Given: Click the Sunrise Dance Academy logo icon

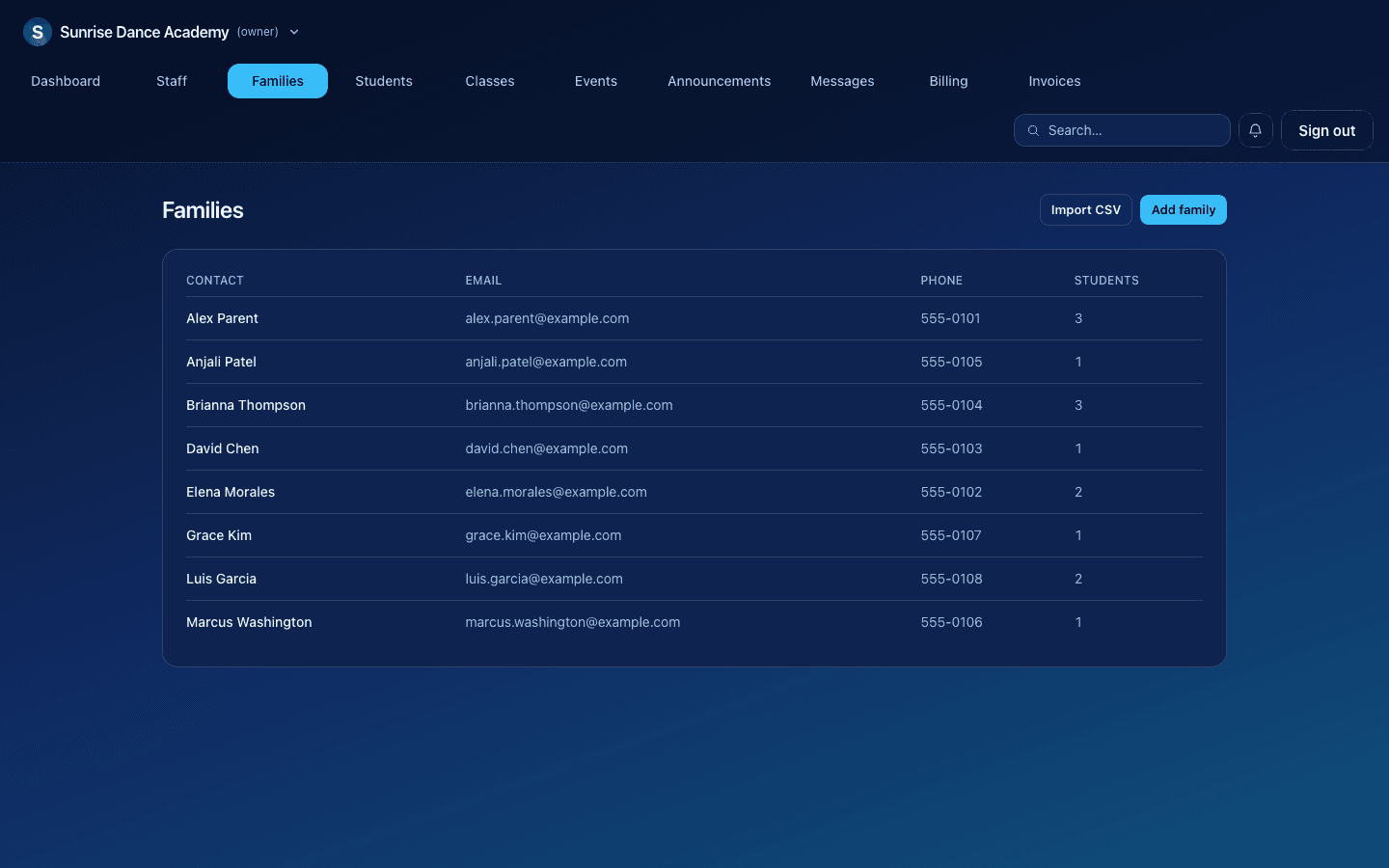Looking at the screenshot, I should [x=38, y=32].
